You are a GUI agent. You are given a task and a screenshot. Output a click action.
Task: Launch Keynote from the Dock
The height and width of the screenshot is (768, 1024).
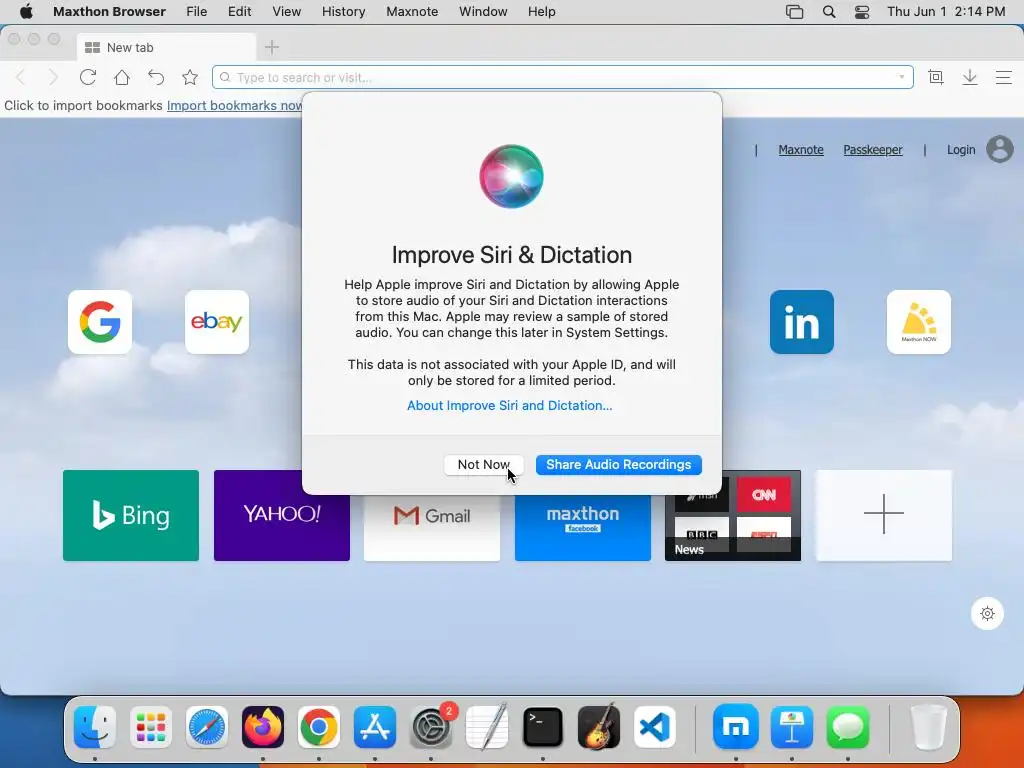coord(792,727)
